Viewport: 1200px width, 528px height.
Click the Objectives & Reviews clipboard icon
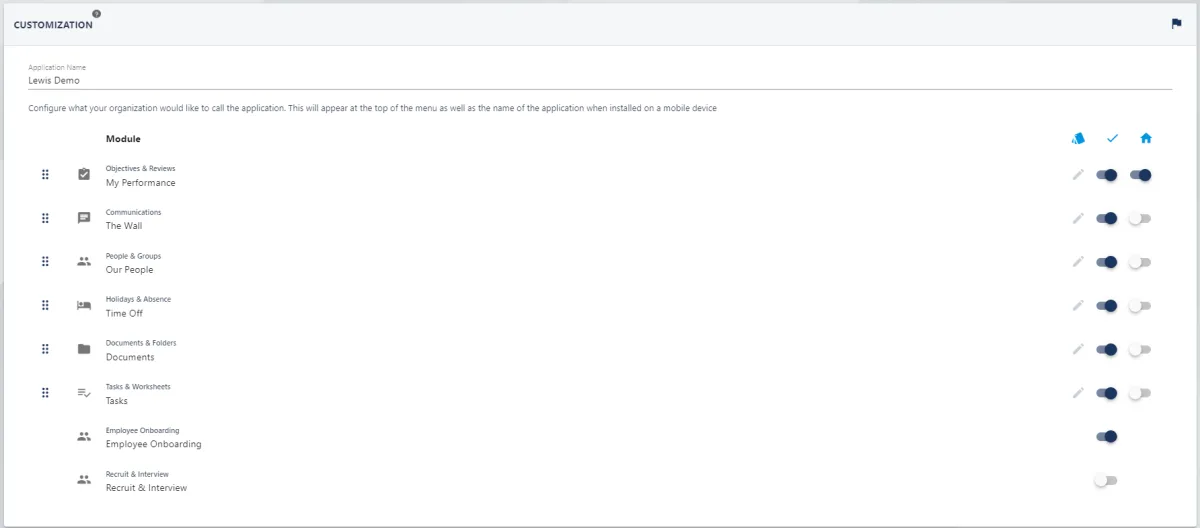[84, 175]
